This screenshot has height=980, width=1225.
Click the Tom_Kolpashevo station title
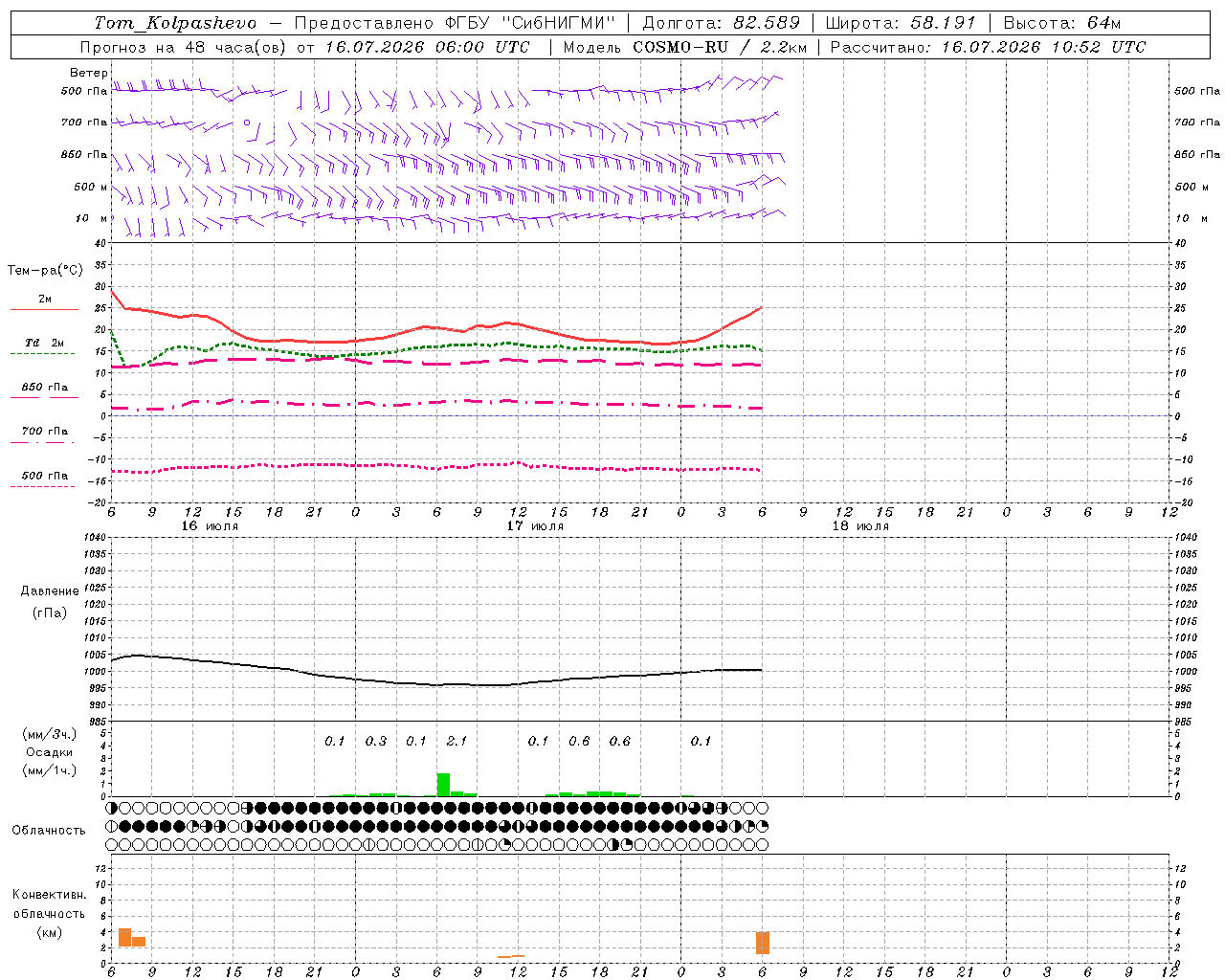(x=175, y=23)
